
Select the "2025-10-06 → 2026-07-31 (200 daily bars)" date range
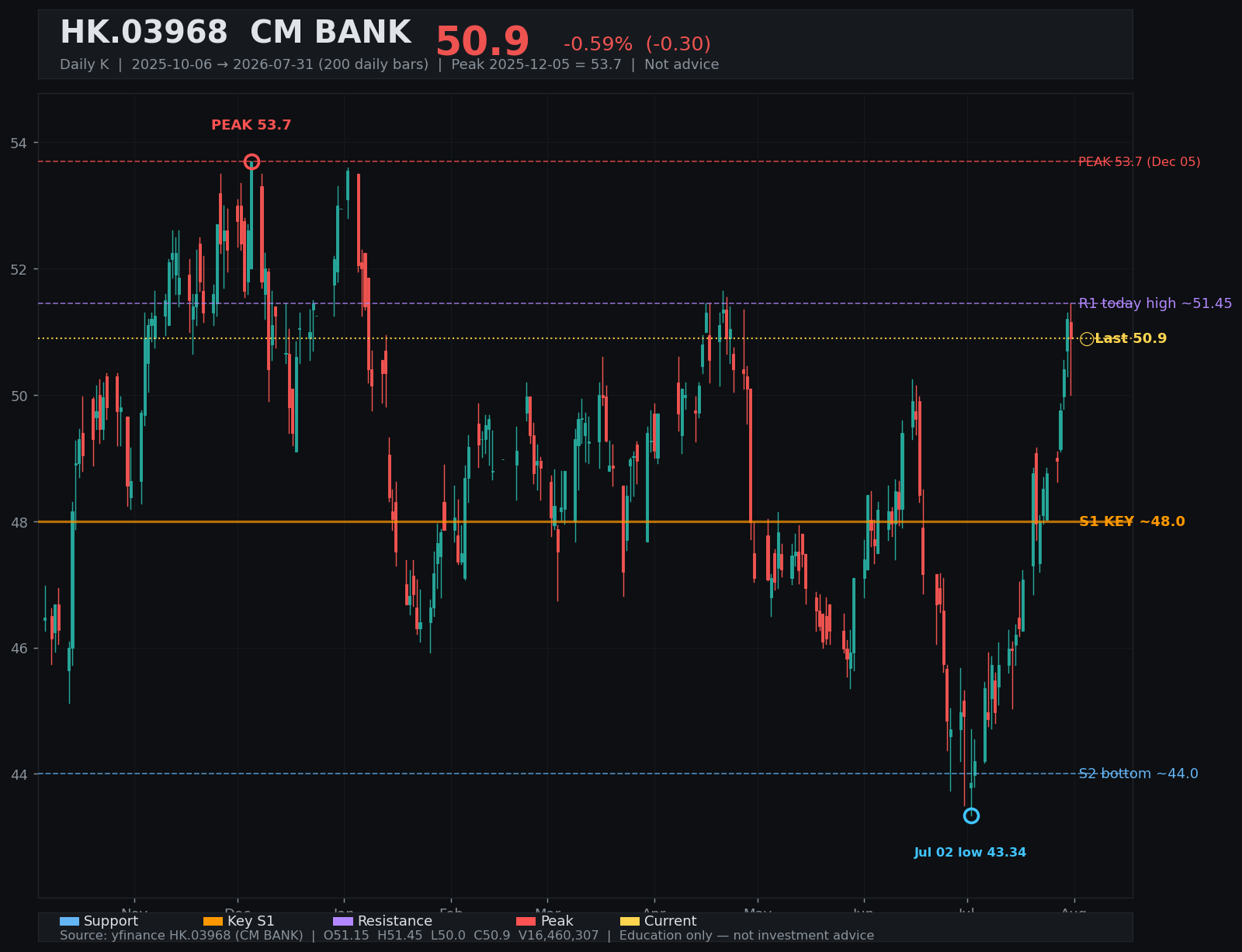point(279,64)
